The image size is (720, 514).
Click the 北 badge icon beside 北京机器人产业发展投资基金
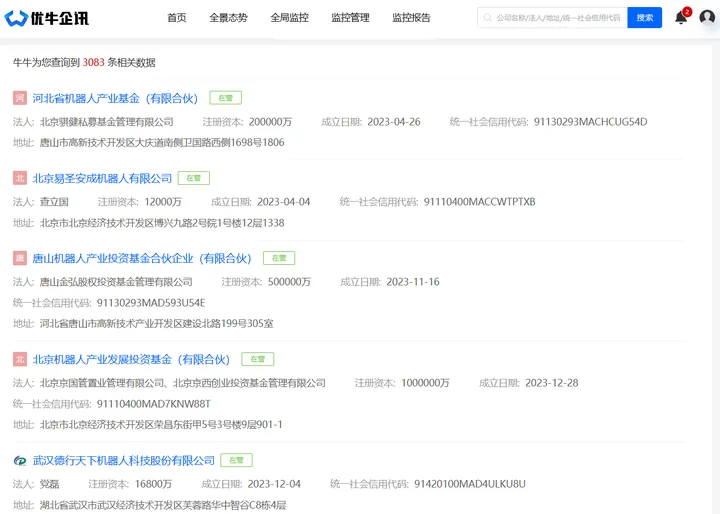20,359
